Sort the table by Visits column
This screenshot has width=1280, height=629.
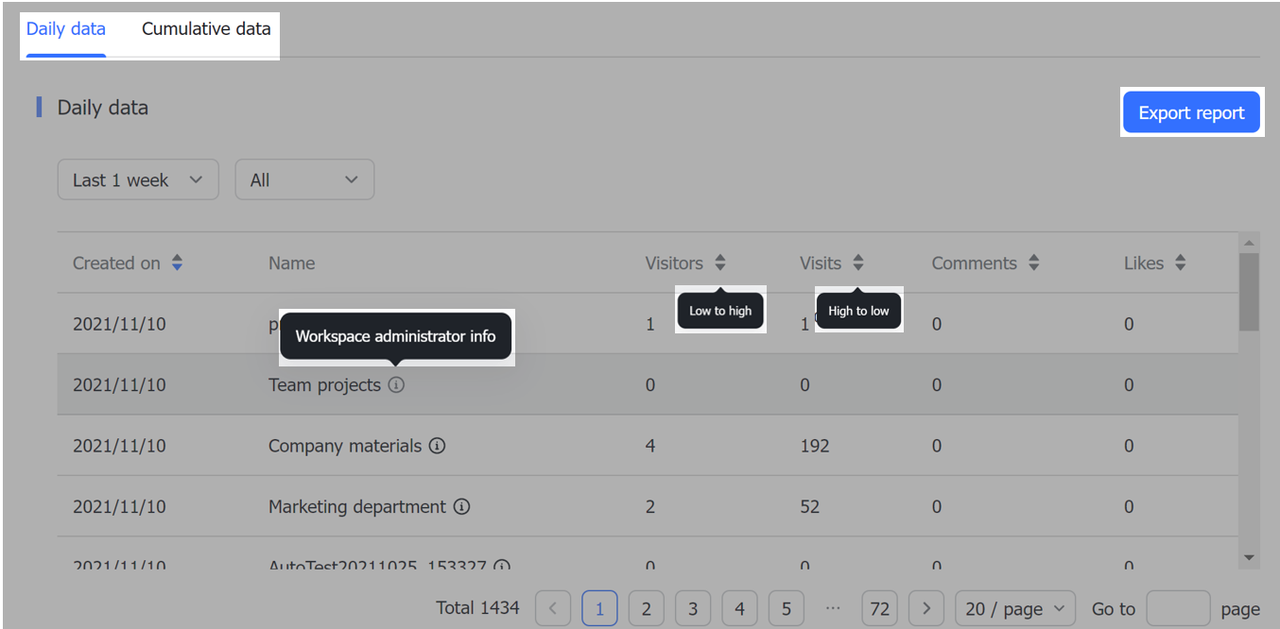pos(858,264)
